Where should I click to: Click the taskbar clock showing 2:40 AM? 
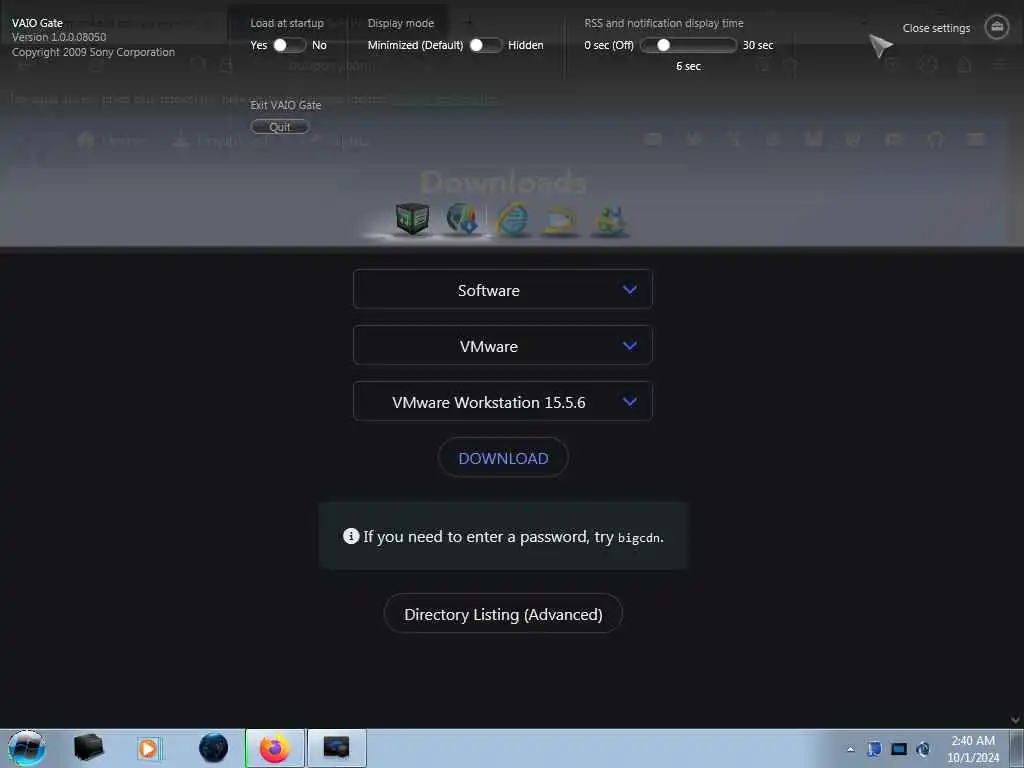coord(972,748)
